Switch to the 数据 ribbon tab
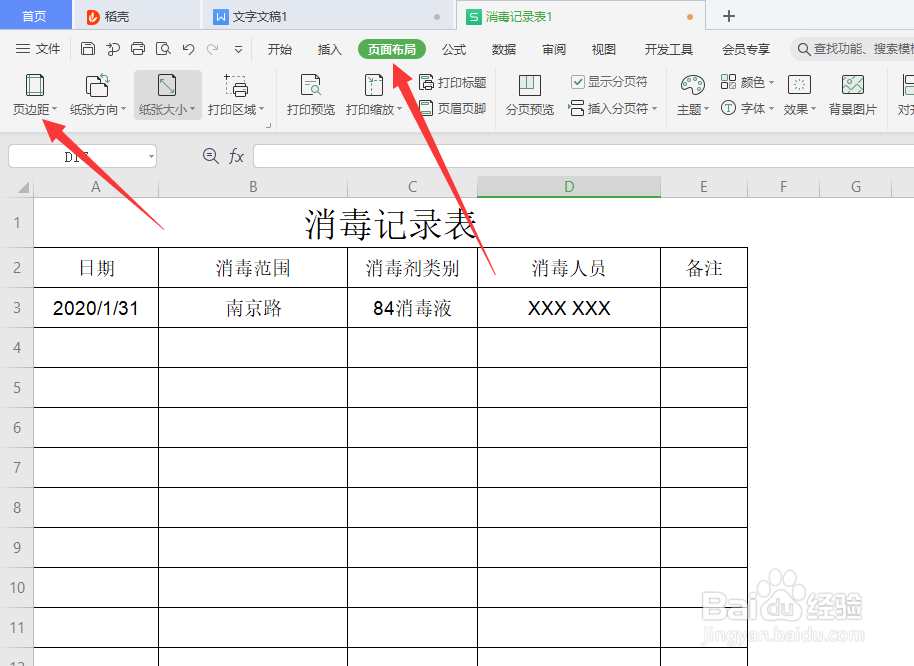The width and height of the screenshot is (914, 666). 504,48
